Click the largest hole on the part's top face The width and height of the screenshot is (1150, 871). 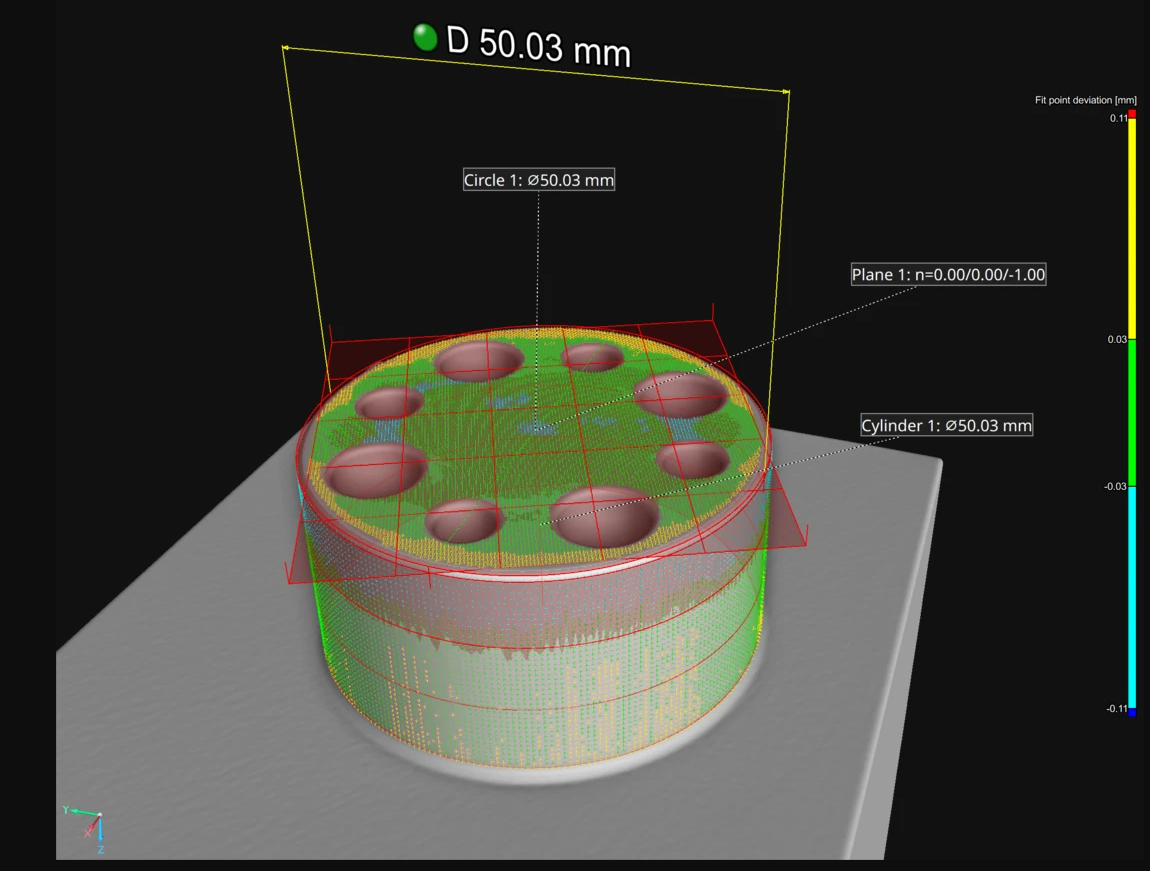(x=604, y=515)
